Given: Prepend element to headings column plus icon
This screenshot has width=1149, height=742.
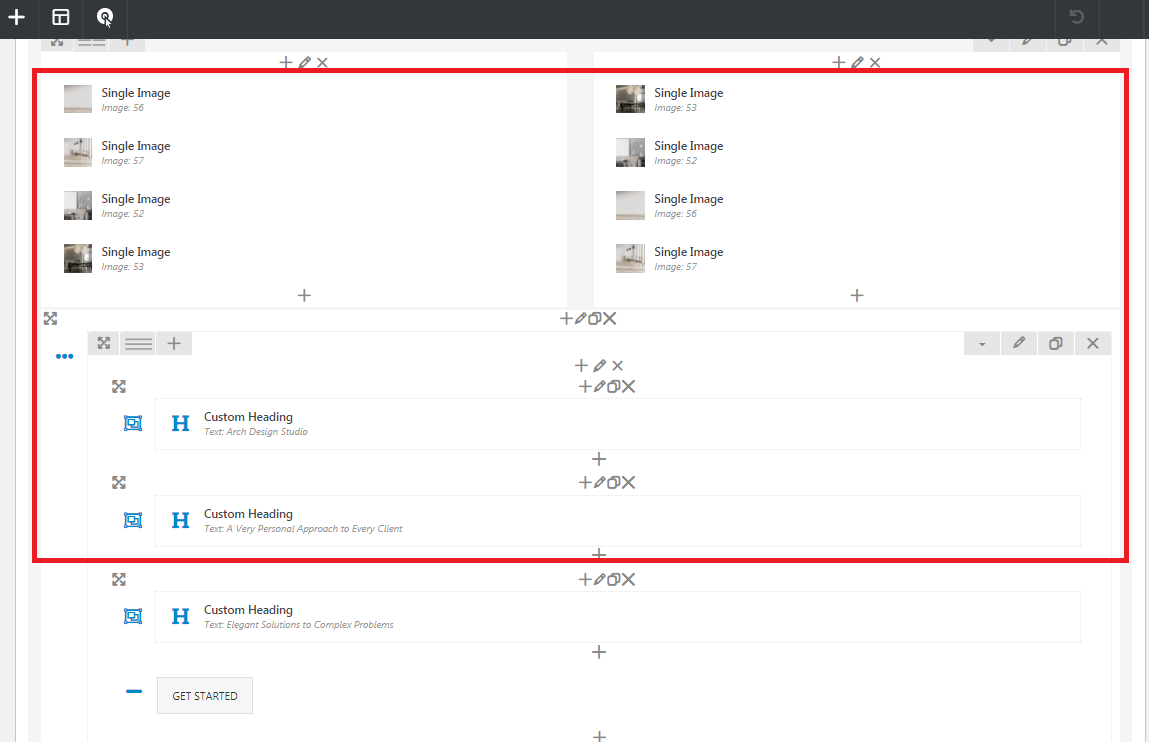Looking at the screenshot, I should tap(581, 366).
